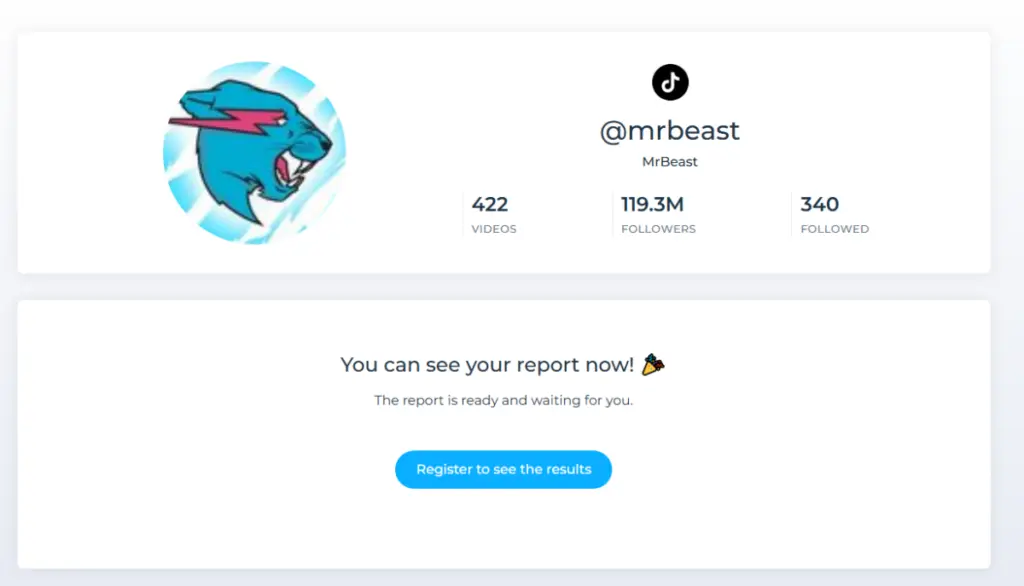Click the VIDEOS stat label
This screenshot has width=1024, height=586.
493,228
